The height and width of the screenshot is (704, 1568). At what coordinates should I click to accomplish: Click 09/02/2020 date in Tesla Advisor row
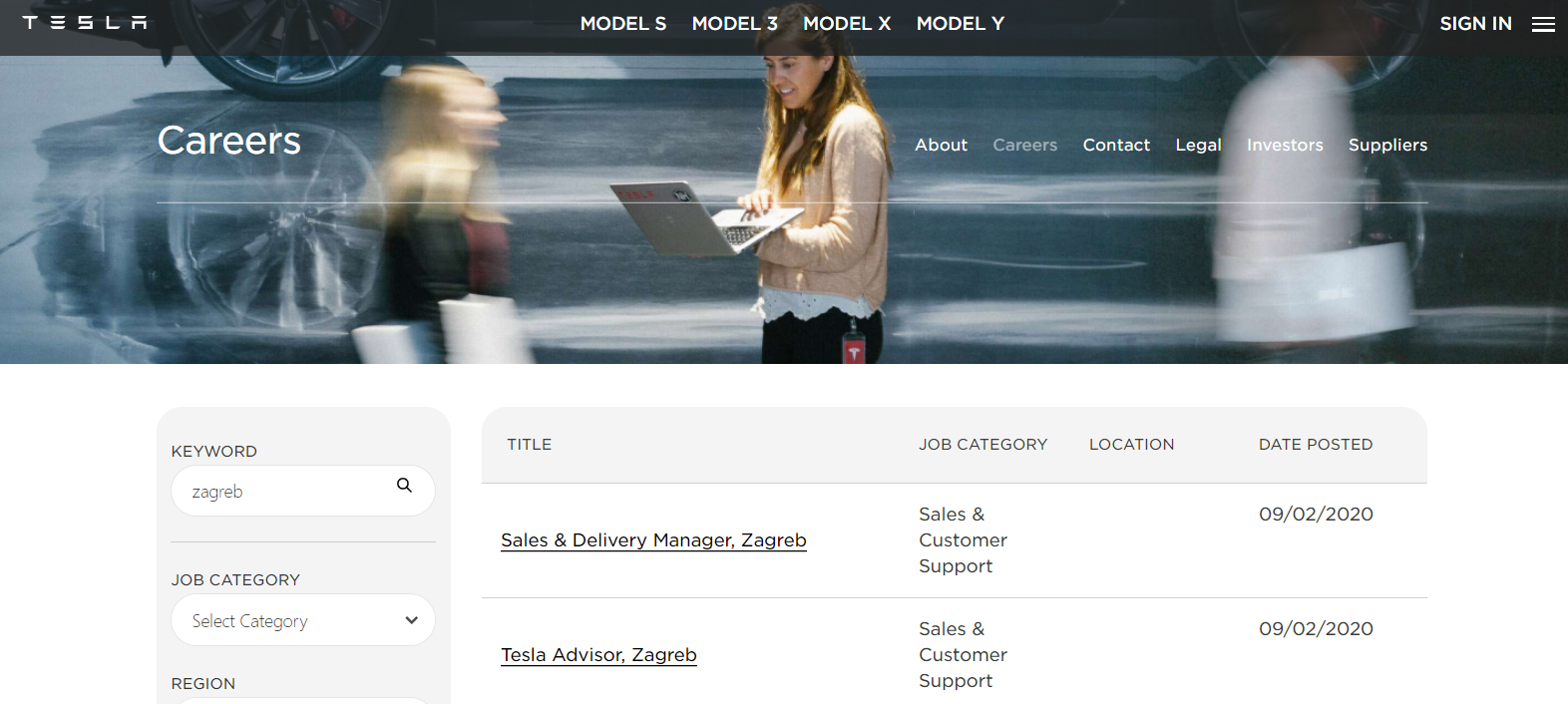pos(1316,629)
